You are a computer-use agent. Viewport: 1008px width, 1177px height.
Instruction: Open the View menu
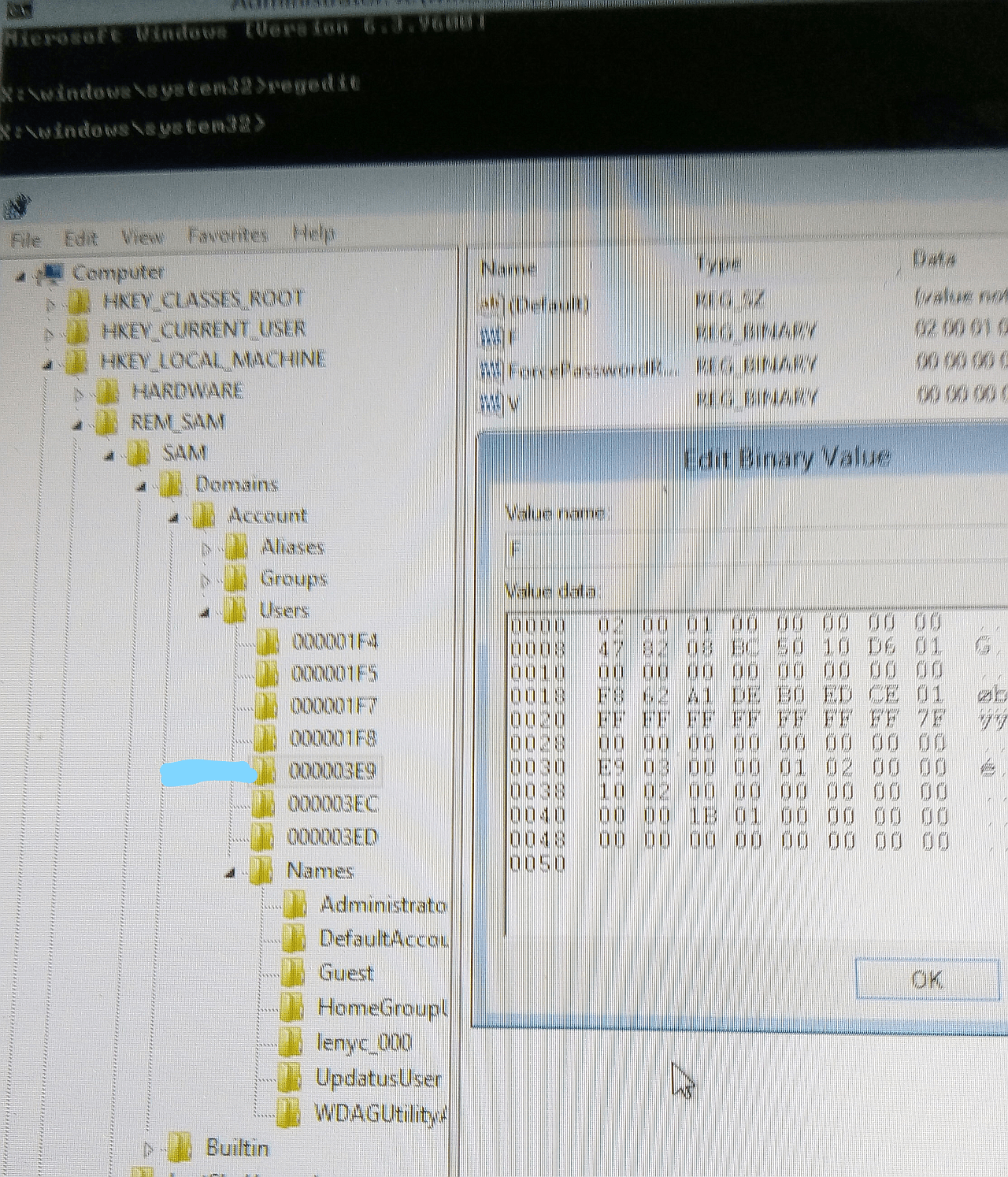(x=142, y=236)
